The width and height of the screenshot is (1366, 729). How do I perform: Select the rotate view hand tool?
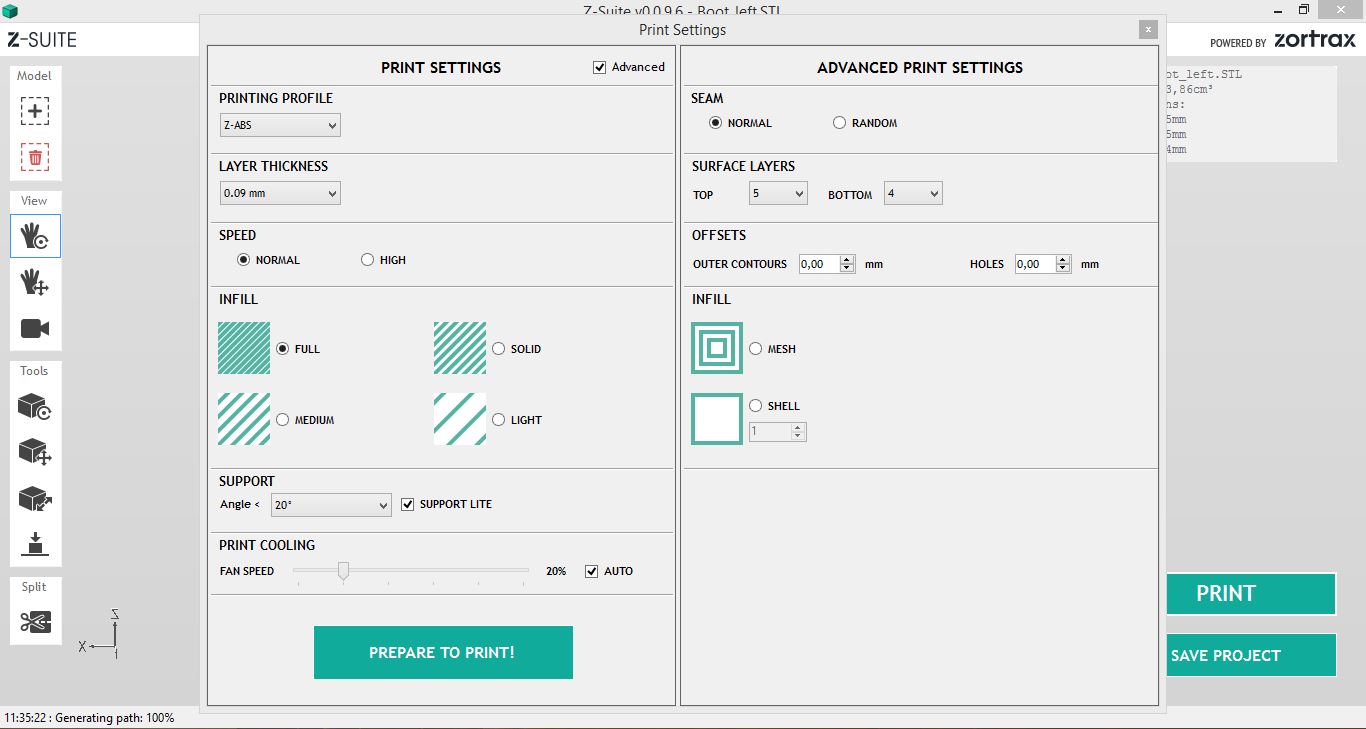pos(35,236)
